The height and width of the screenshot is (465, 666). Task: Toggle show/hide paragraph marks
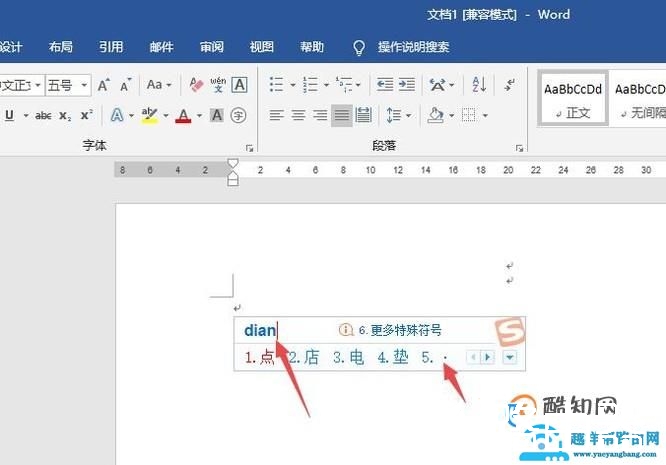pyautogui.click(x=510, y=85)
